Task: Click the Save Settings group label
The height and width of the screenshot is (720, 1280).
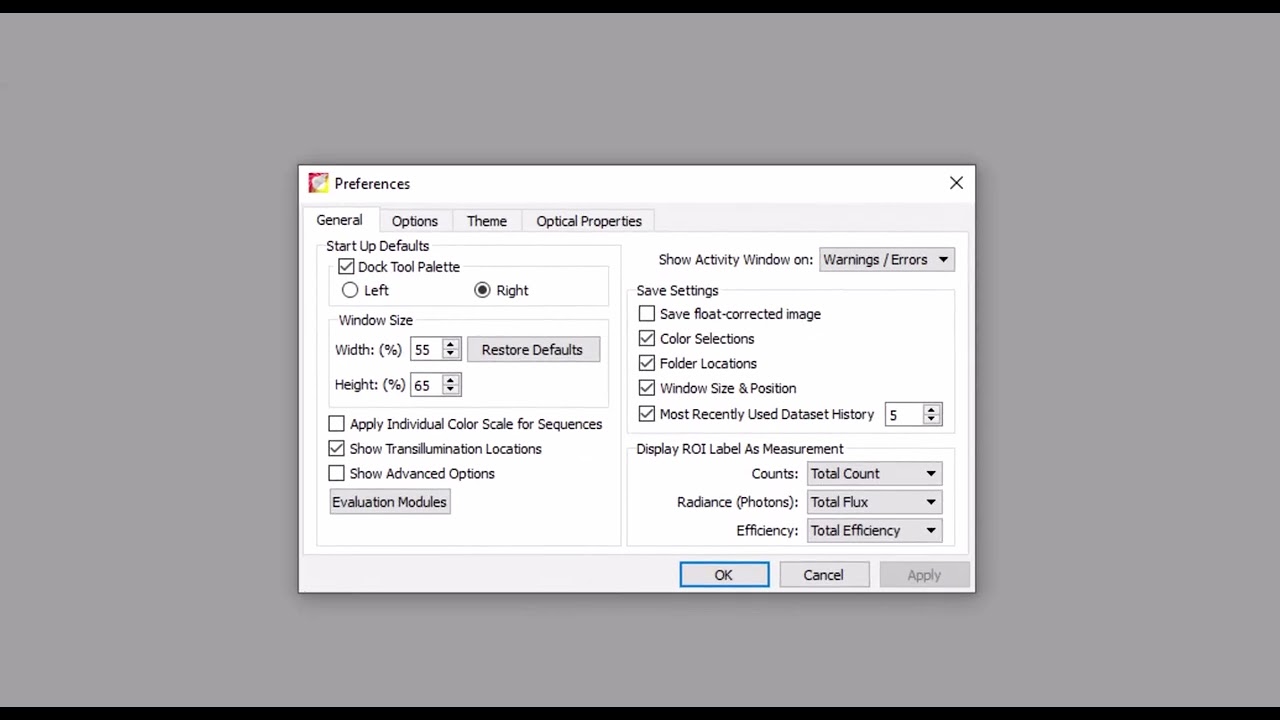Action: (677, 291)
